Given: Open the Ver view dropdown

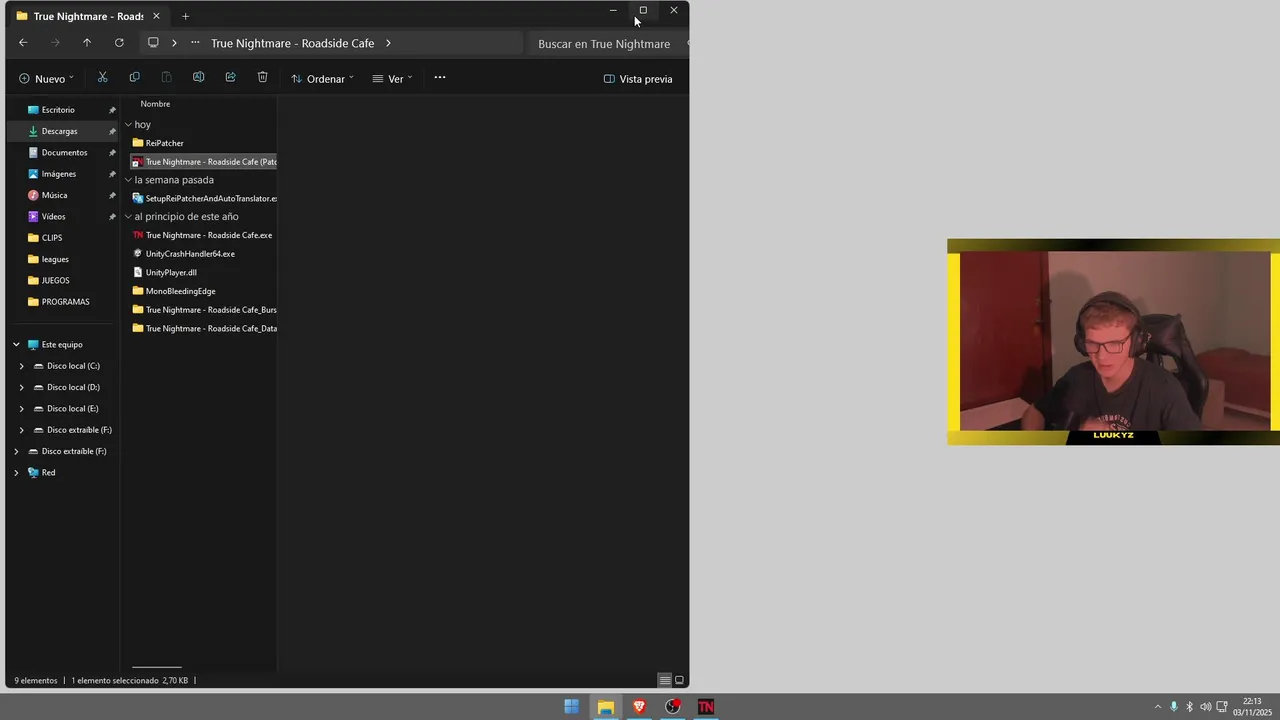Looking at the screenshot, I should coord(392,79).
